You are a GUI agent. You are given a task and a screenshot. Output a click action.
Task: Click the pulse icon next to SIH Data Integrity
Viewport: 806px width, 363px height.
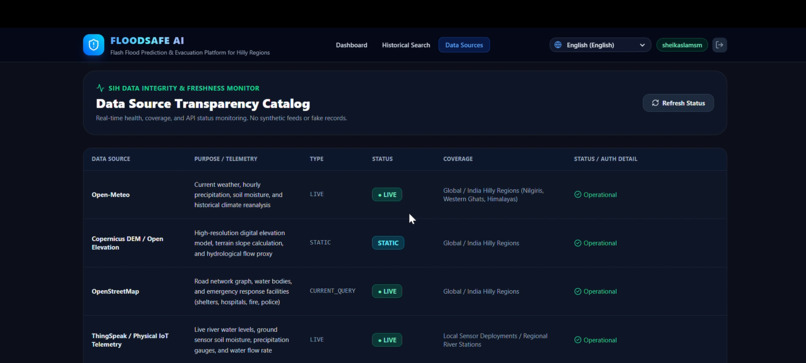click(100, 88)
